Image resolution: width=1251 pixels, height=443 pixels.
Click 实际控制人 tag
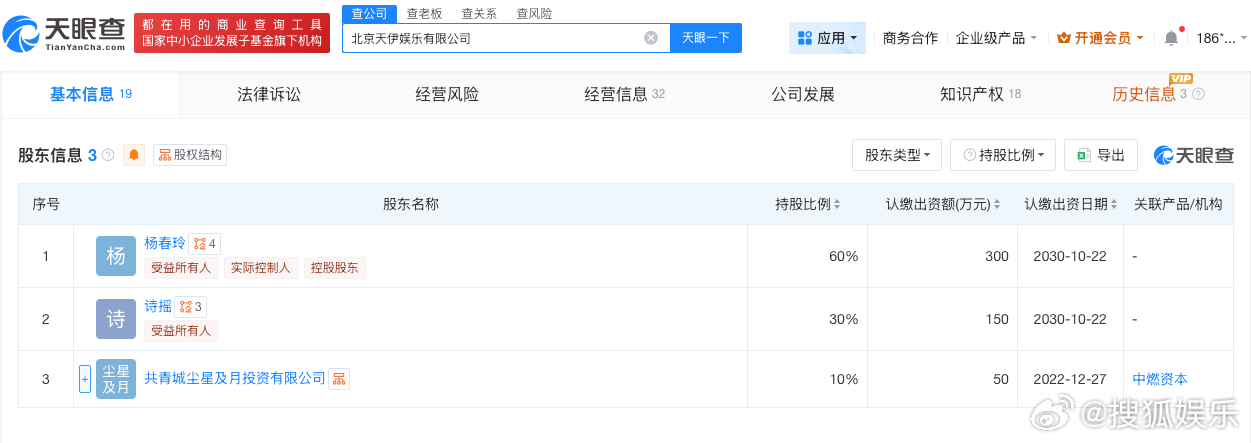(x=260, y=267)
